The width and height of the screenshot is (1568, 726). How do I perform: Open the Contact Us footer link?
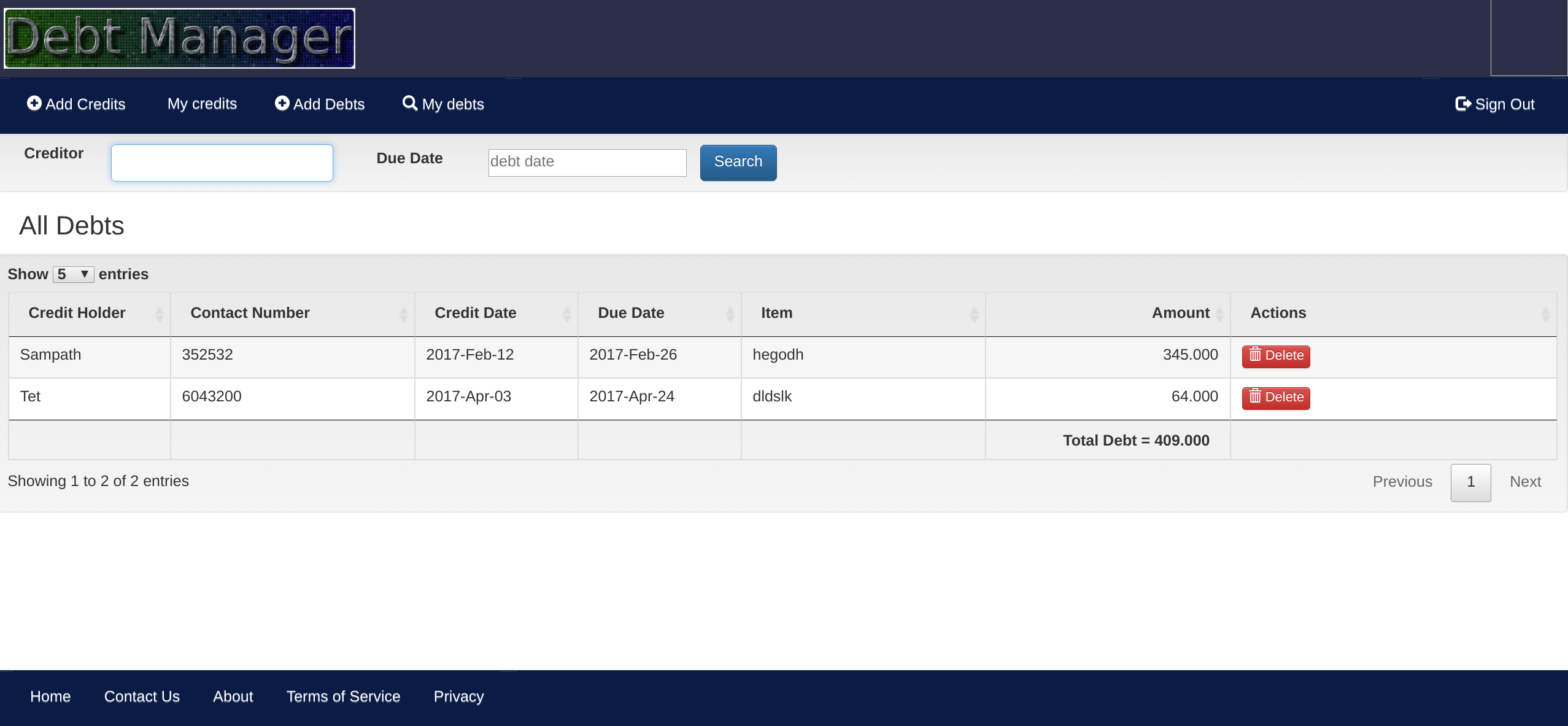click(x=142, y=697)
